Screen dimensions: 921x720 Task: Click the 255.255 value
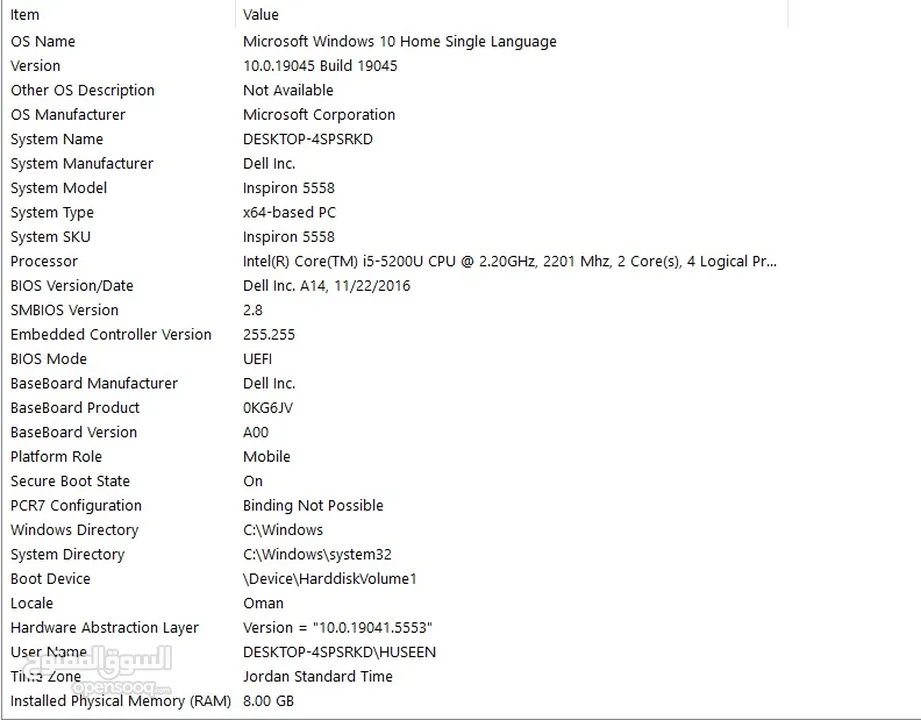pos(269,335)
